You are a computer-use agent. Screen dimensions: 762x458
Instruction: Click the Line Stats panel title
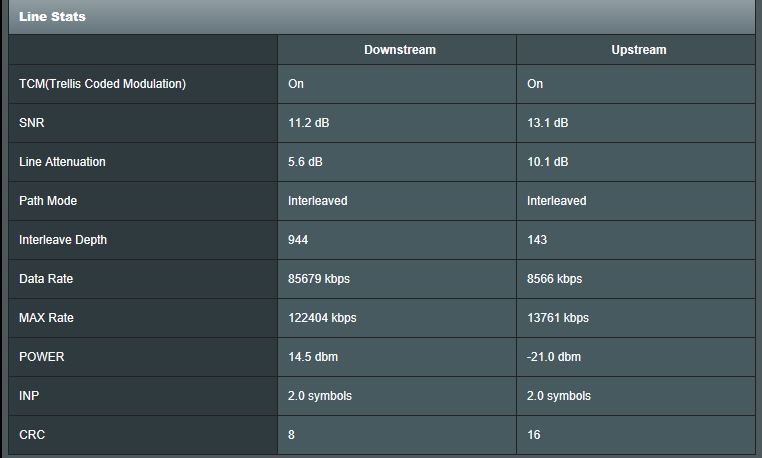52,16
